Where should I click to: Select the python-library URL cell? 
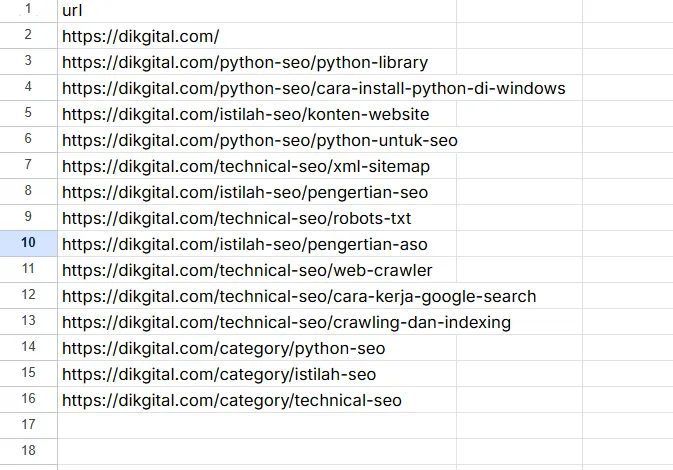tap(244, 62)
